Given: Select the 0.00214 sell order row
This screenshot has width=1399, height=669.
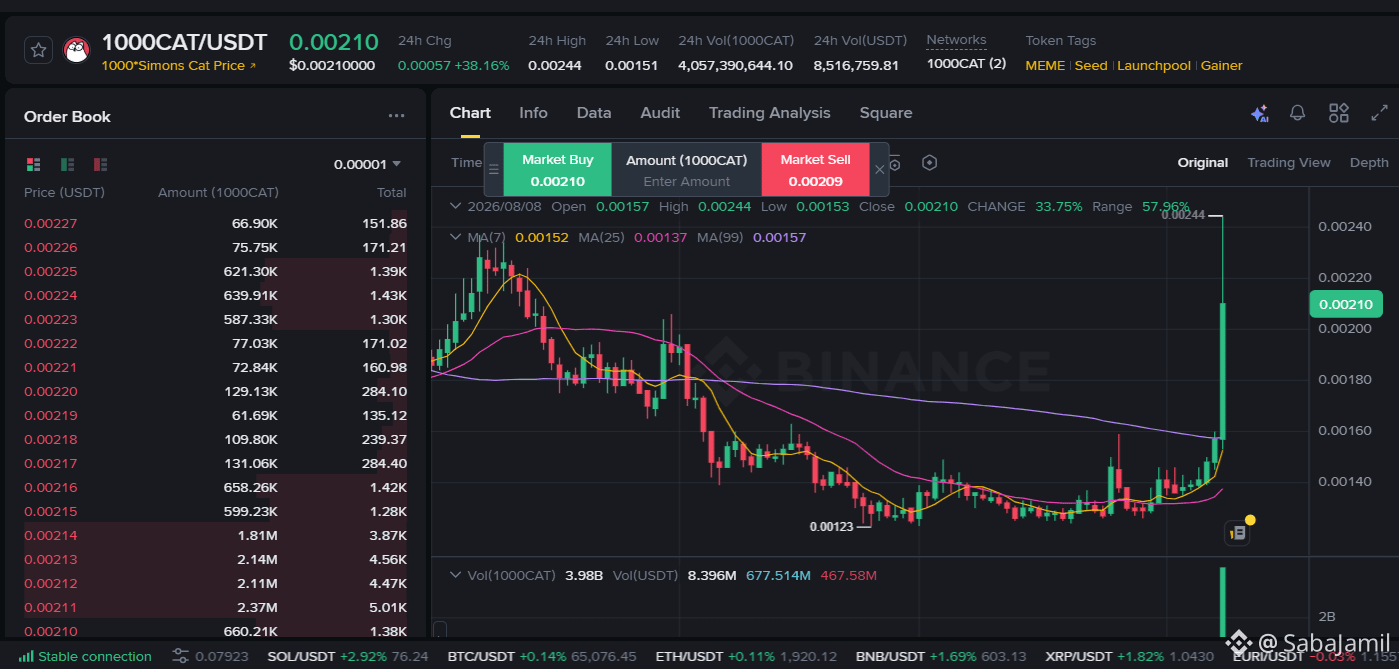Looking at the screenshot, I should click(x=215, y=535).
